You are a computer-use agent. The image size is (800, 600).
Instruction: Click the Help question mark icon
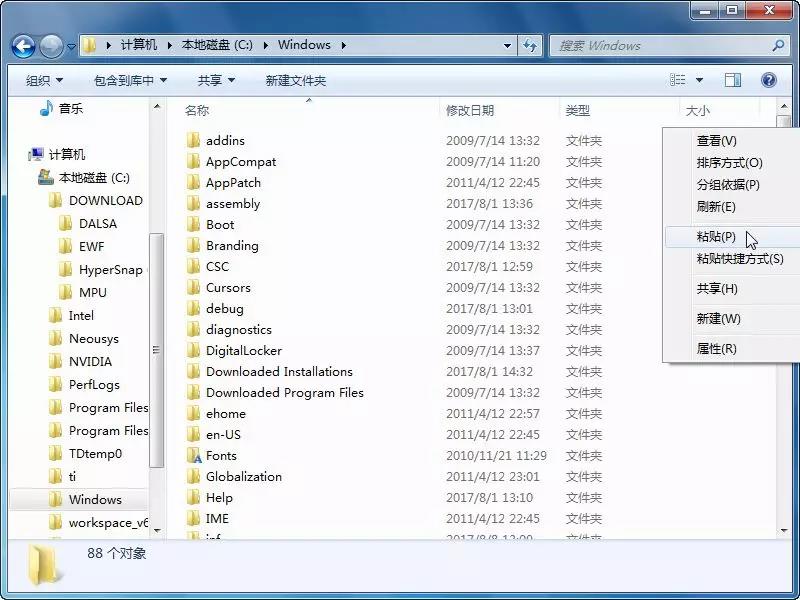click(x=769, y=80)
